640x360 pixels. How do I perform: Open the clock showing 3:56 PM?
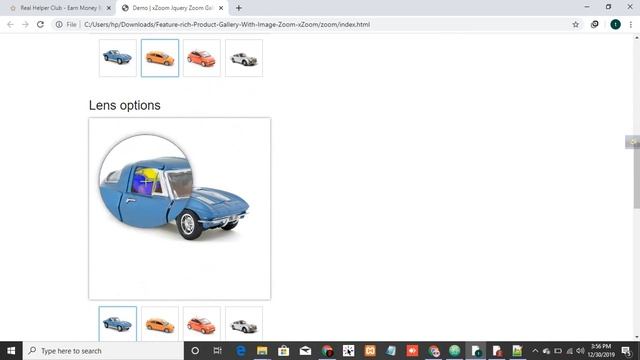pos(601,351)
